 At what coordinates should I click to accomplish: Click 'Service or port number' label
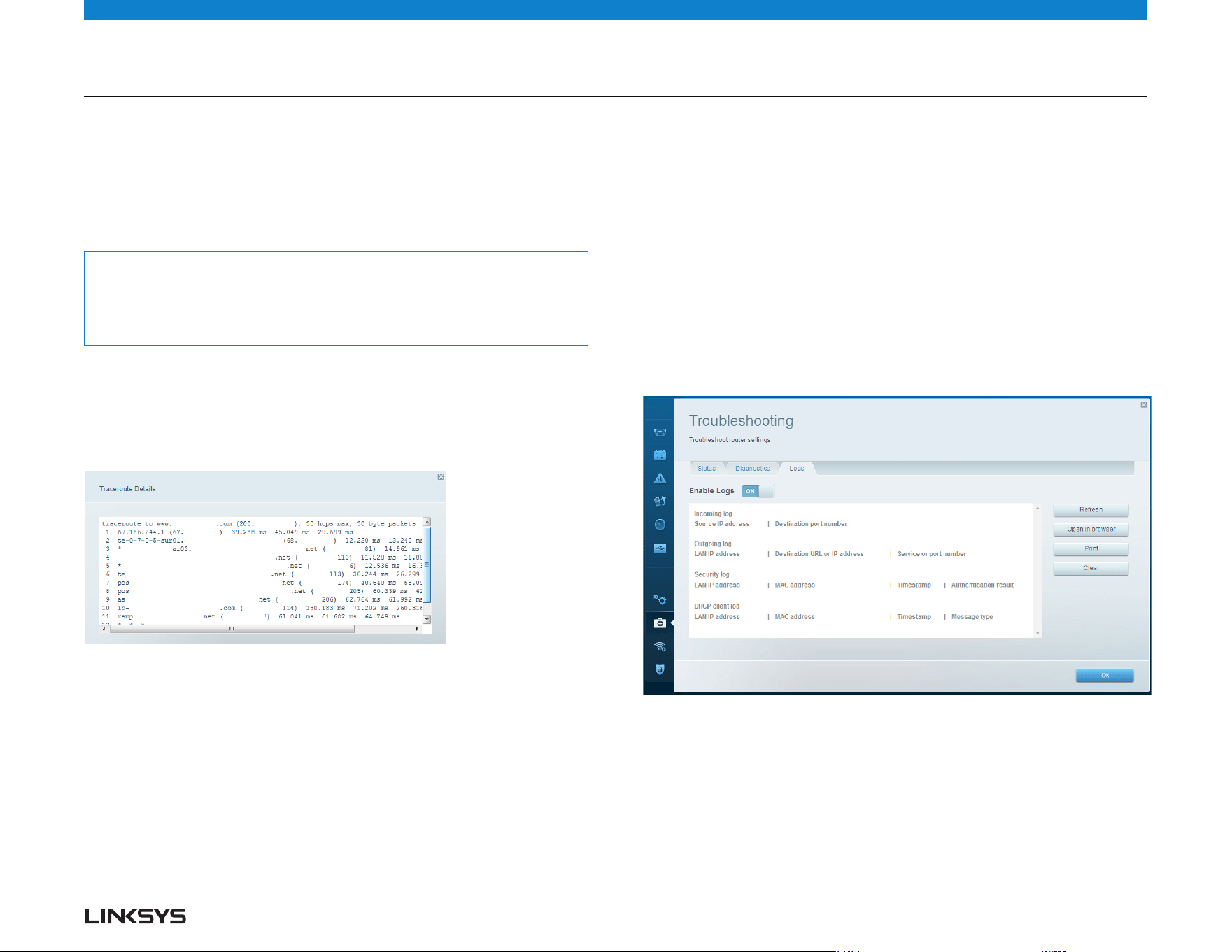coord(932,554)
